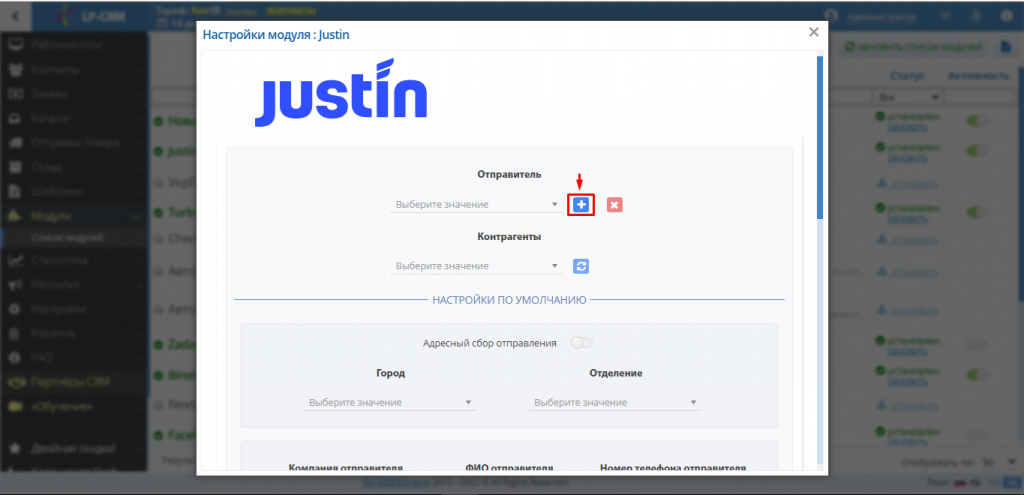The image size is (1024, 495).
Task: Click the LP-CRM logo in the background header
Action: [x=91, y=16]
